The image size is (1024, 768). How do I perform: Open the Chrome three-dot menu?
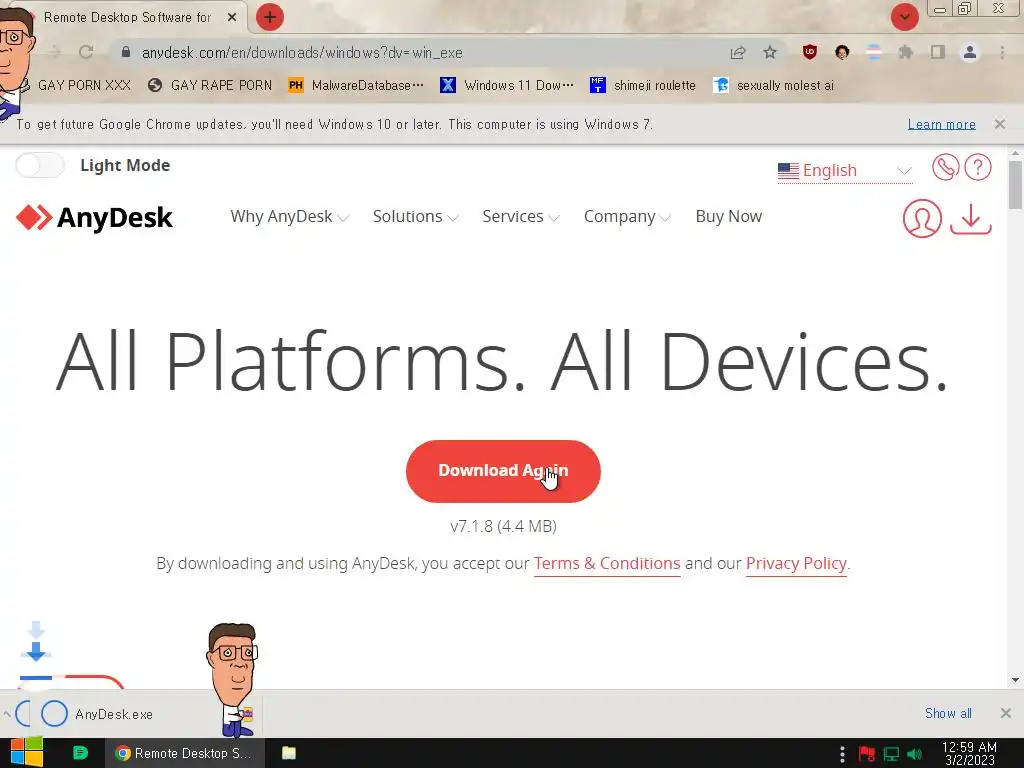[x=1002, y=52]
